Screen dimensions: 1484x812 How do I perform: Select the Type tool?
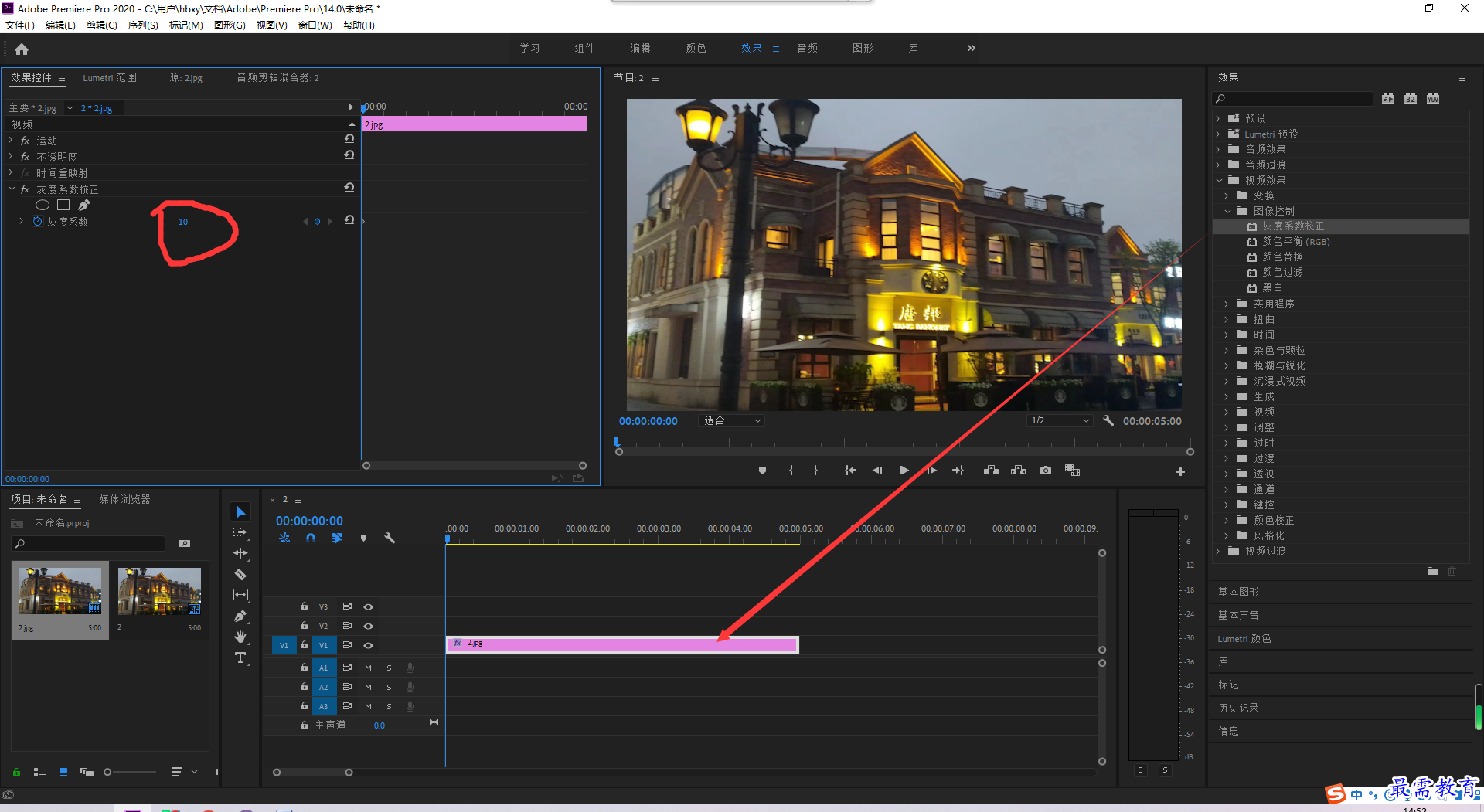tap(240, 657)
